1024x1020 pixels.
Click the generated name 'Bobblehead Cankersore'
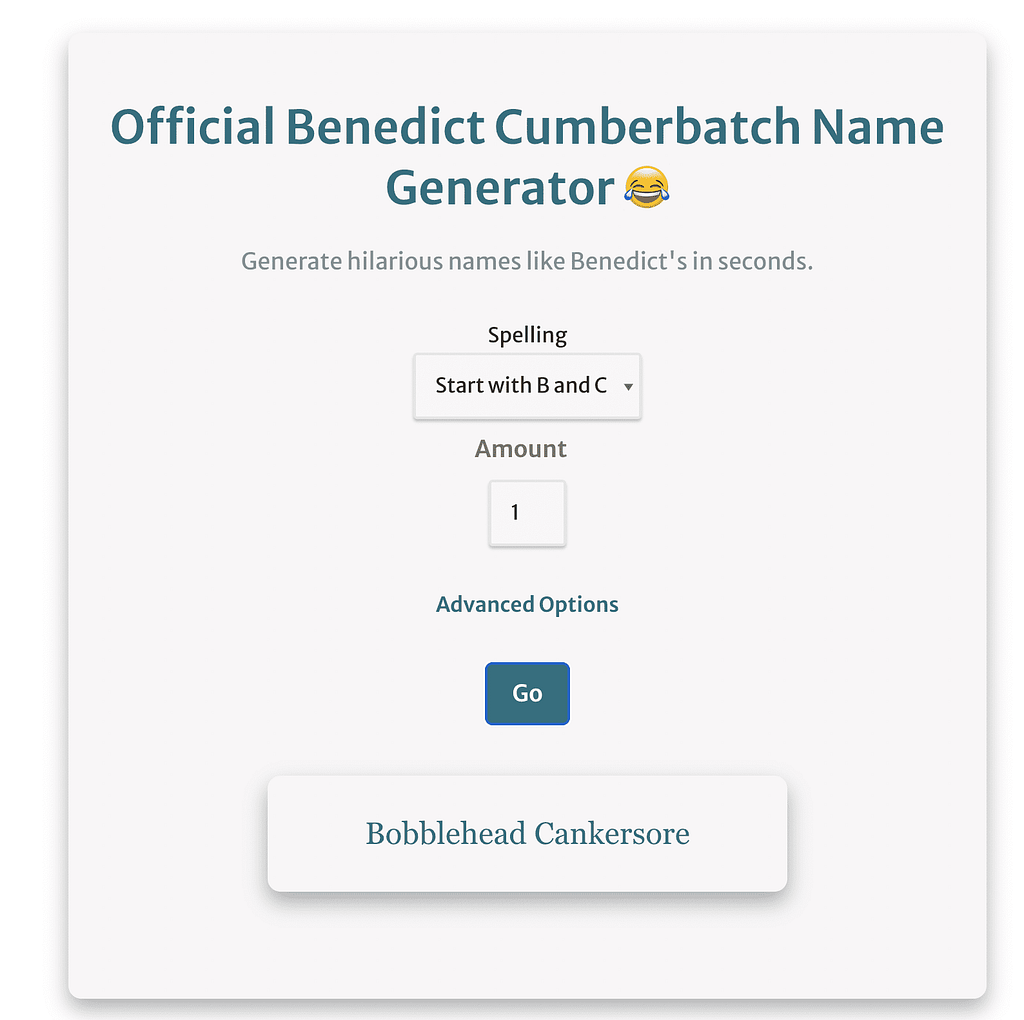coord(527,833)
